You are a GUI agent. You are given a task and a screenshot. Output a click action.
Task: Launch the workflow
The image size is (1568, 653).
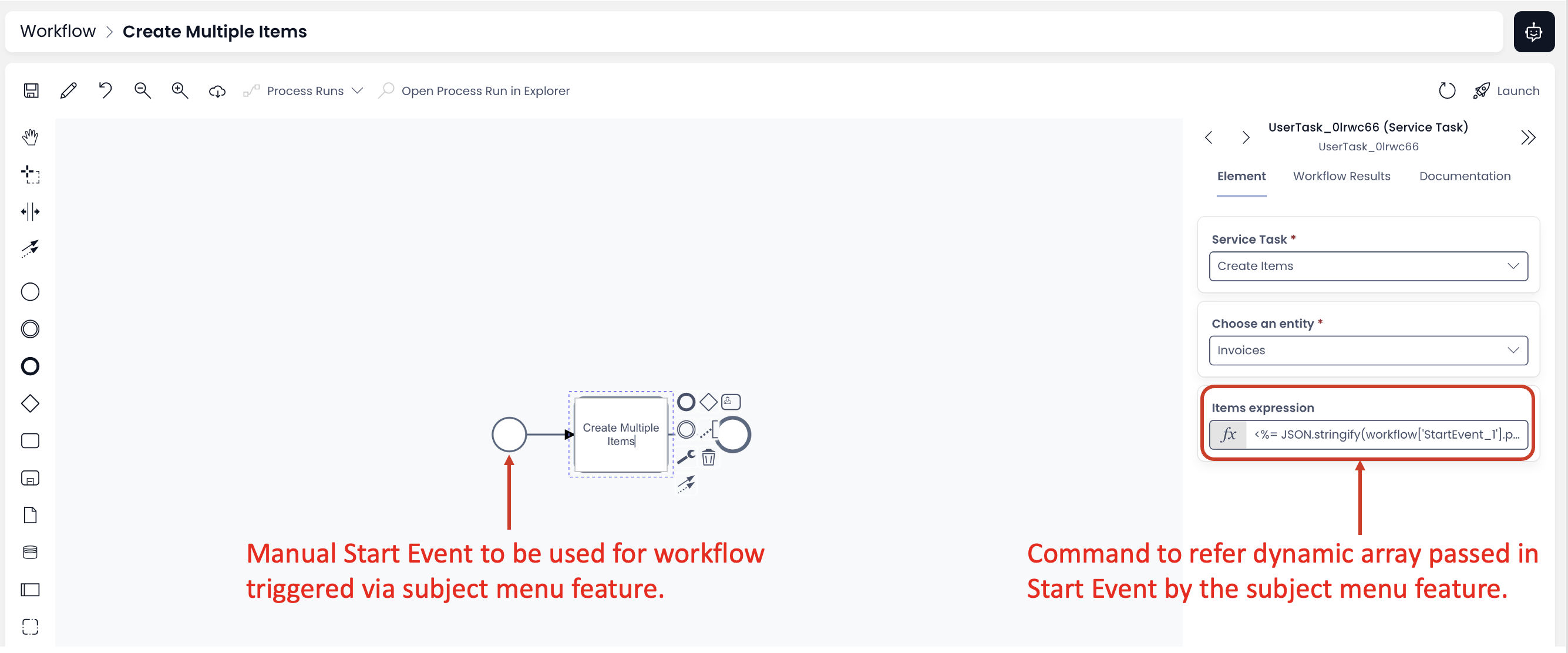(x=1506, y=90)
